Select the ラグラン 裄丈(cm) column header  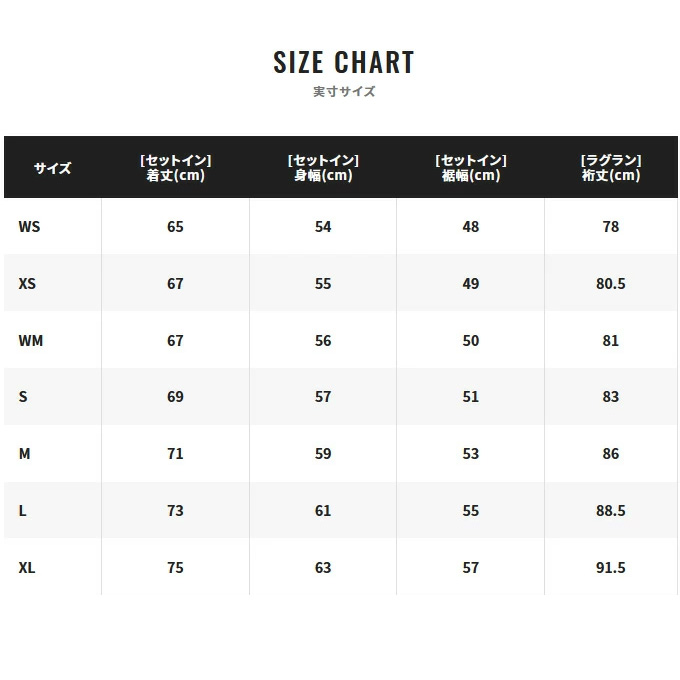click(610, 168)
